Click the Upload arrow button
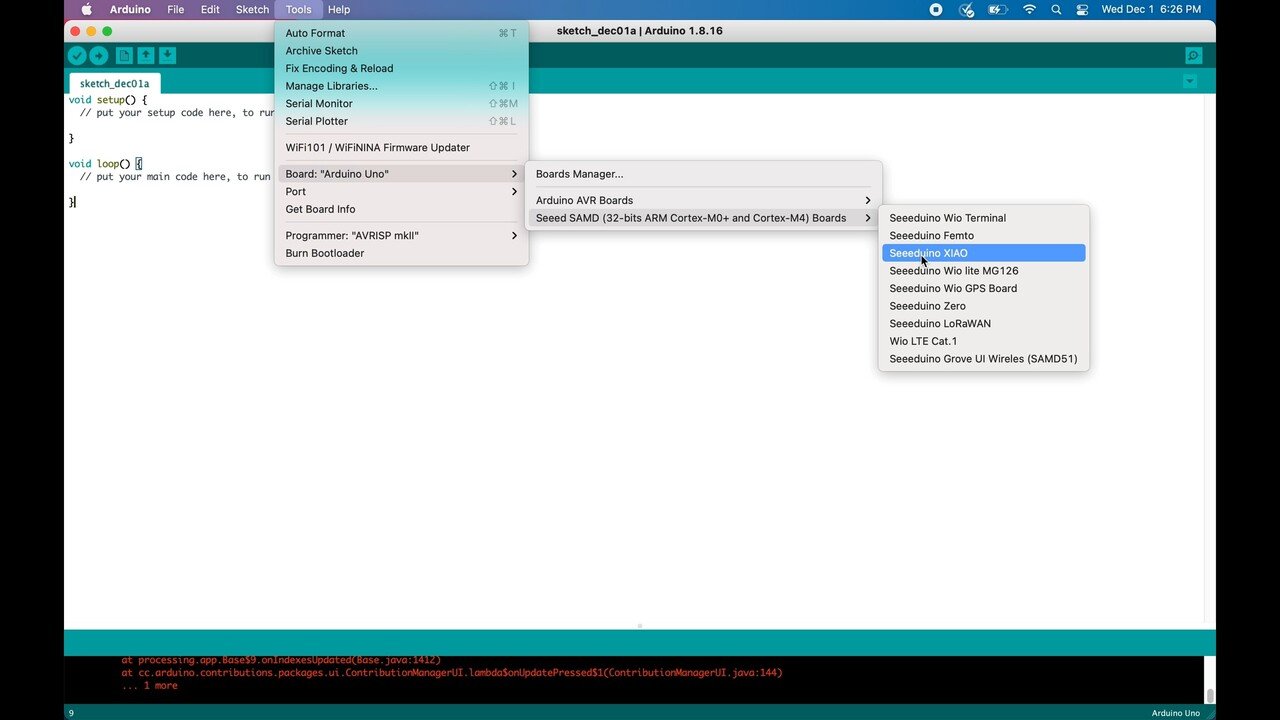This screenshot has height=720, width=1280. (x=99, y=56)
